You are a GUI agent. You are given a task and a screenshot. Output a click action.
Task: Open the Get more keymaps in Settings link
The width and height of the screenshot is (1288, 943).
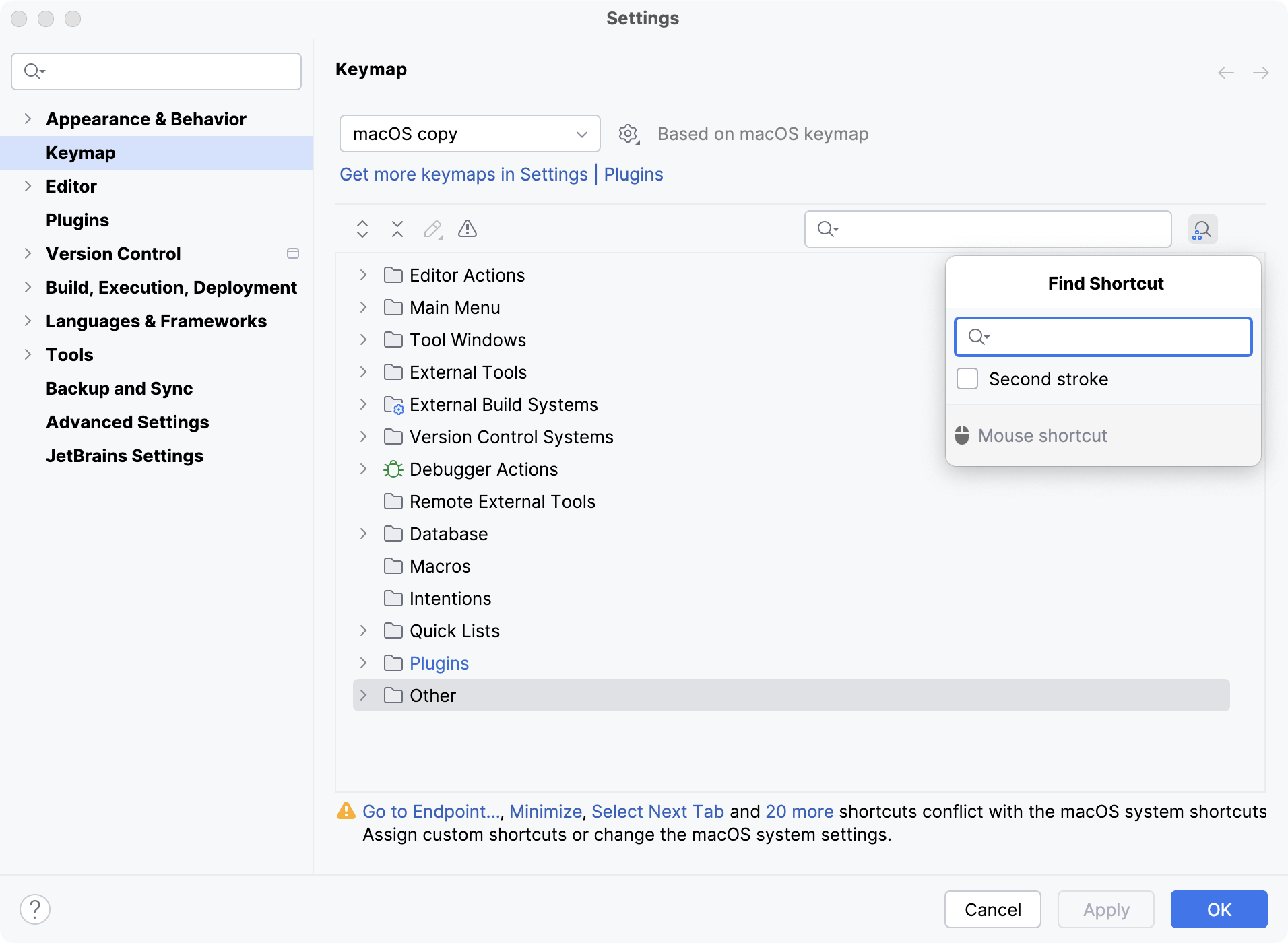point(463,174)
